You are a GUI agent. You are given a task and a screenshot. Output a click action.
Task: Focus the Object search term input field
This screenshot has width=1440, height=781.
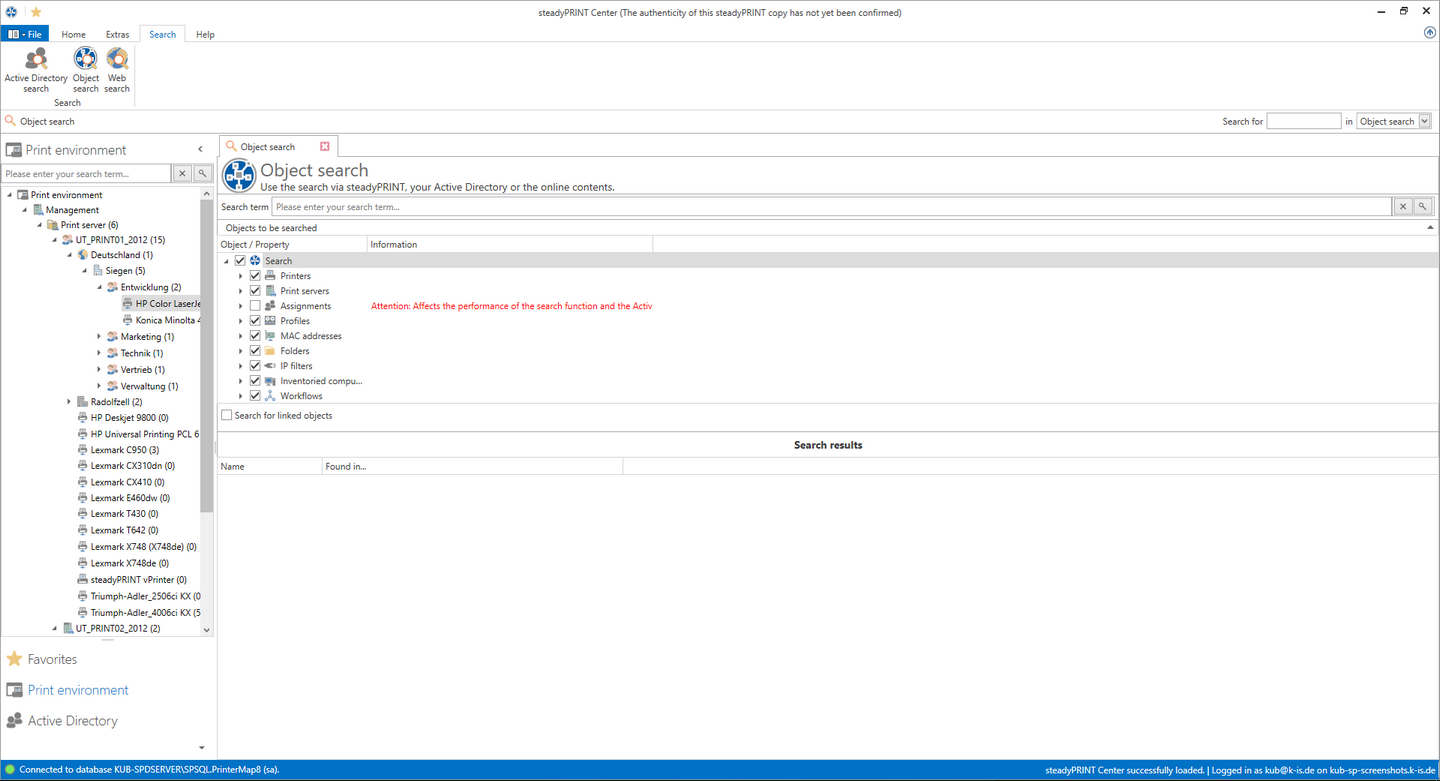tap(832, 207)
